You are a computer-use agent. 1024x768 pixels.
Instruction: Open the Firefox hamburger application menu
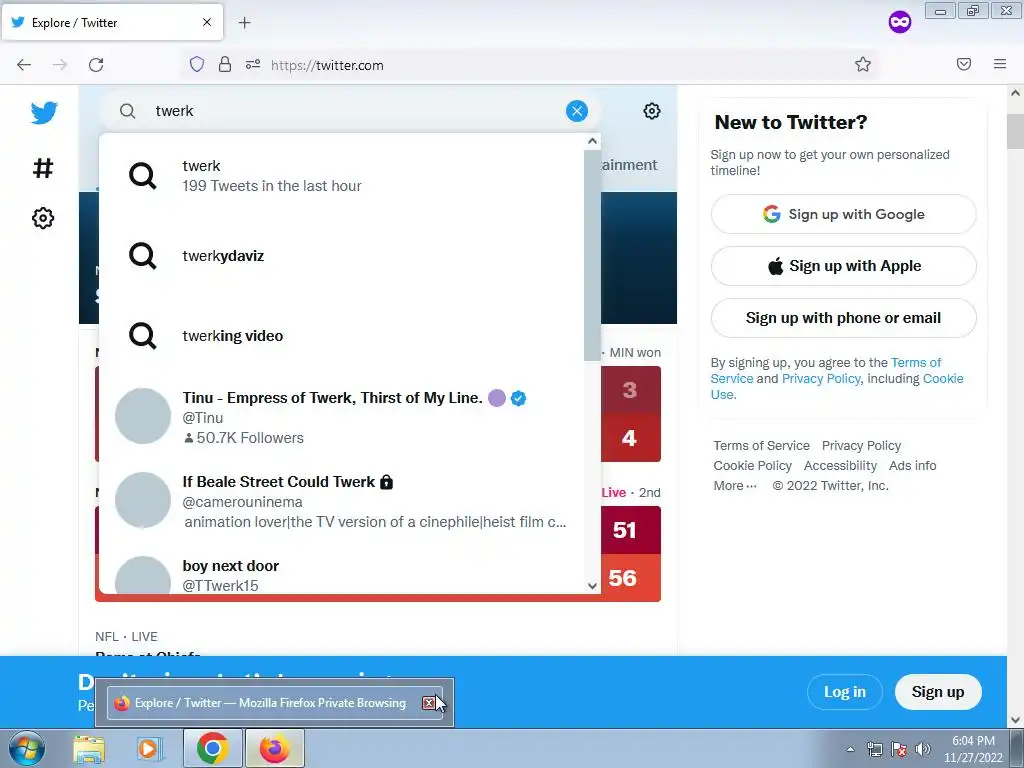tap(1000, 64)
